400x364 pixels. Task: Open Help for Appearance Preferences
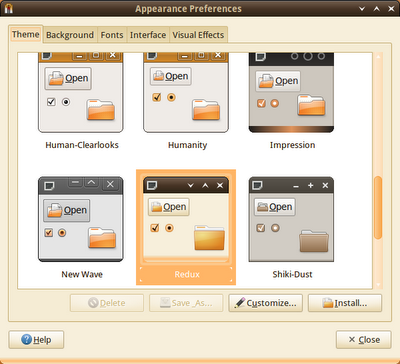[x=36, y=340]
